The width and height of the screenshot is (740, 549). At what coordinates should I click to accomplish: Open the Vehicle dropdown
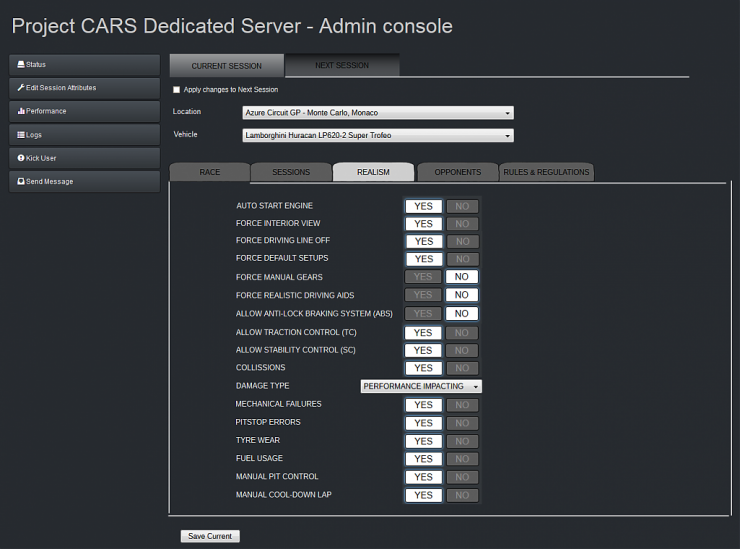[378, 135]
